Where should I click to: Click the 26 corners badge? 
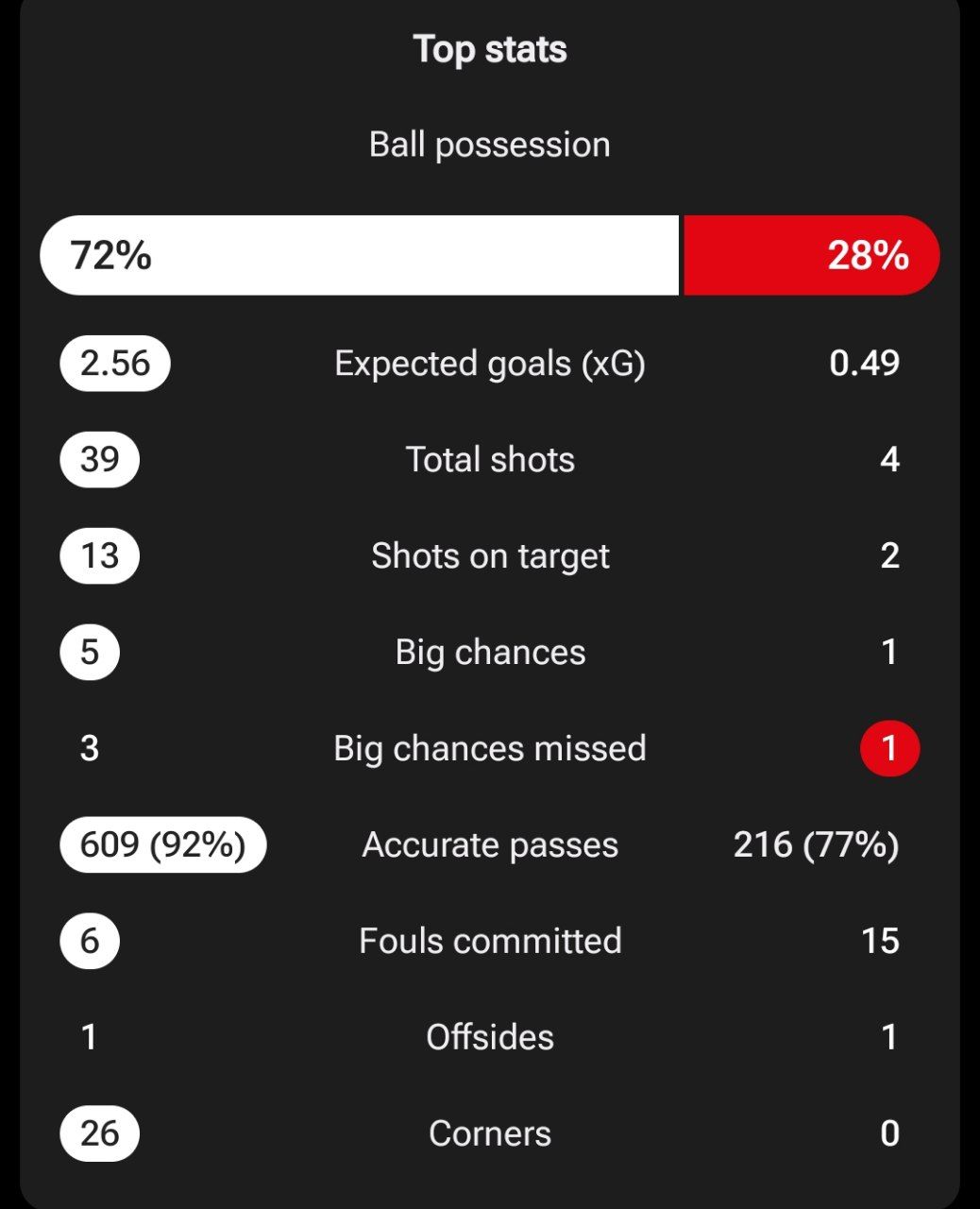(100, 1133)
